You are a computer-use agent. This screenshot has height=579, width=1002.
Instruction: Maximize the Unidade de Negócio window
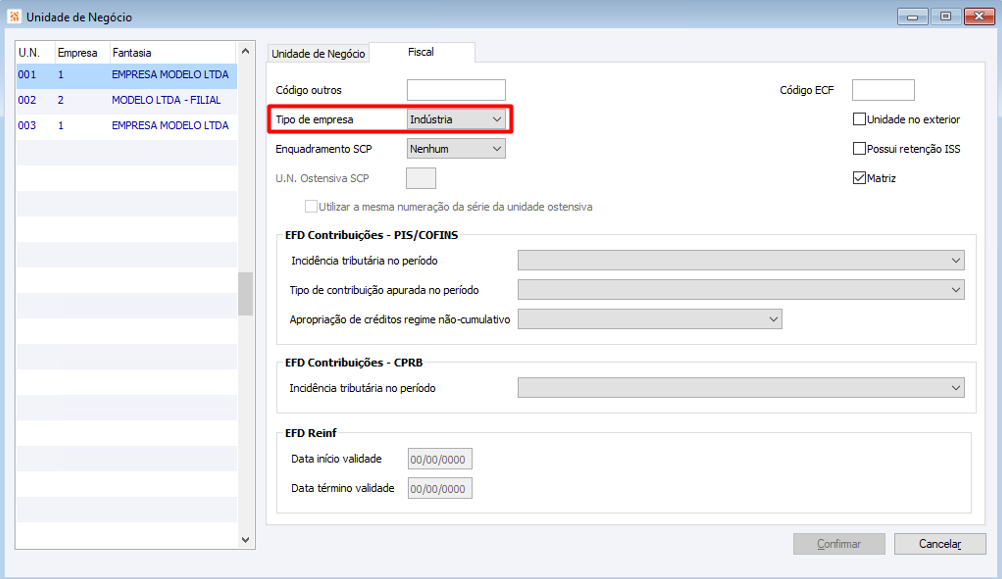tap(946, 17)
